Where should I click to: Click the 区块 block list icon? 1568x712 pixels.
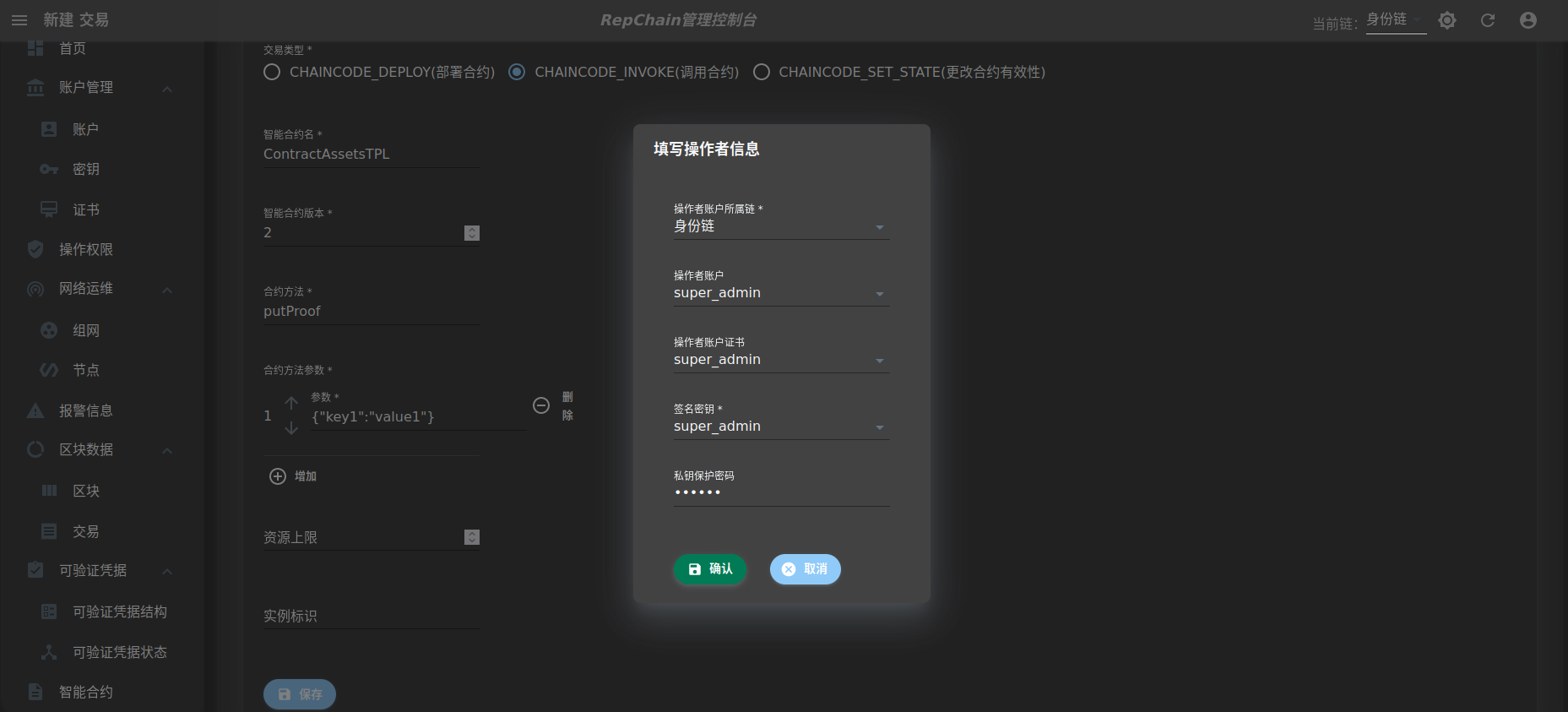49,491
